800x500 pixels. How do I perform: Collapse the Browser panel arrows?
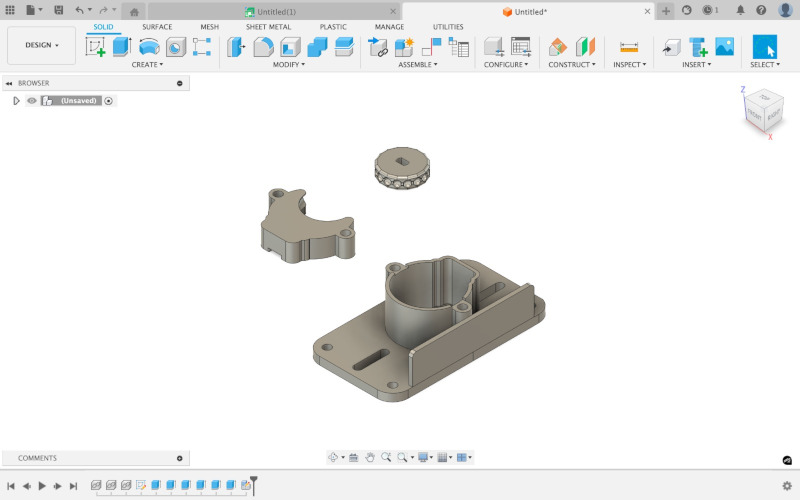pos(9,83)
